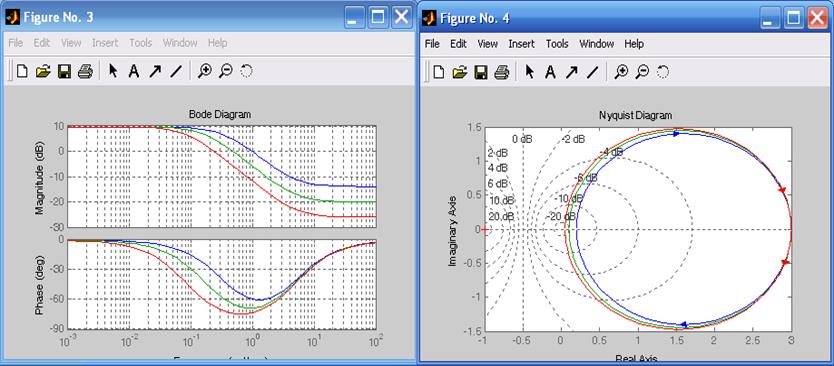
Task: Print icon in Figure No. 4 toolbar
Action: pos(502,72)
